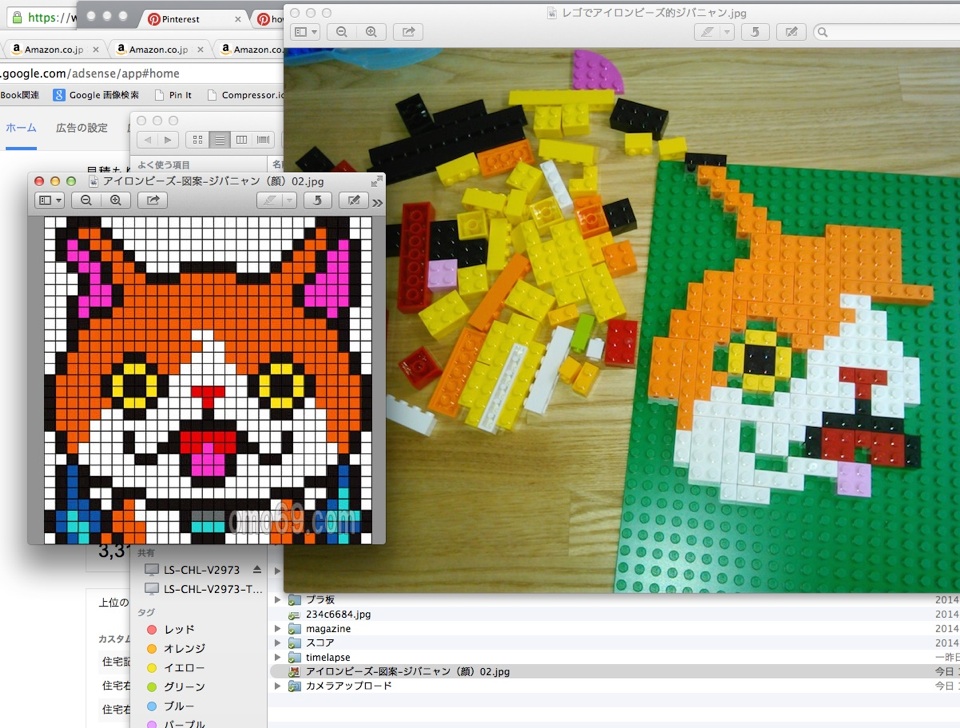Viewport: 960px width, 728px height.
Task: Show edit toolbar in ジバニャン（顔）02.jpg window
Action: [353, 200]
